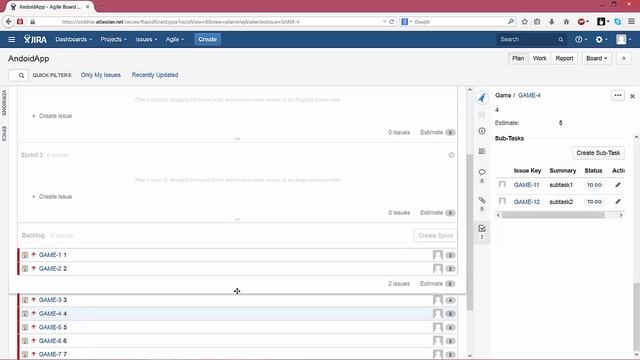
Task: Click the assignee avatar on GAME-1 row
Action: [438, 255]
